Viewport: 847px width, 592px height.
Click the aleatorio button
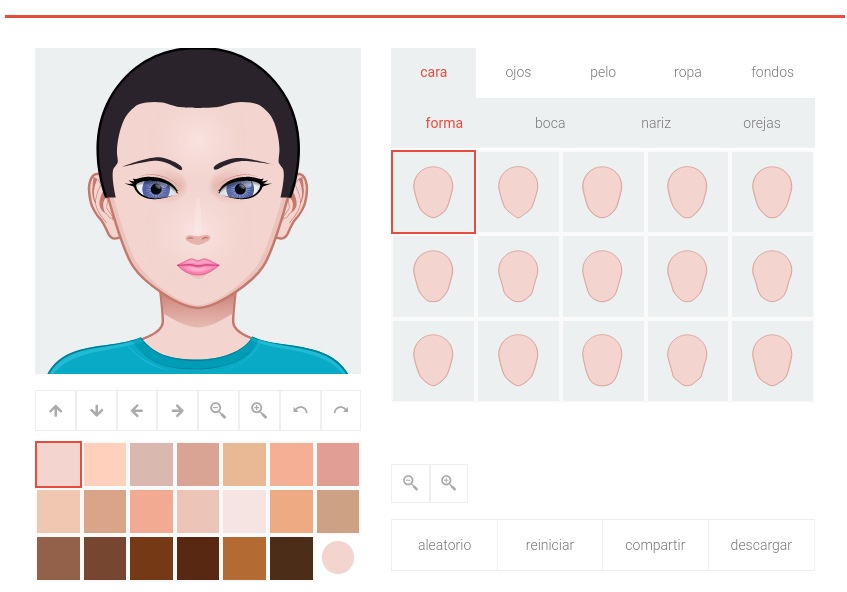pos(444,545)
